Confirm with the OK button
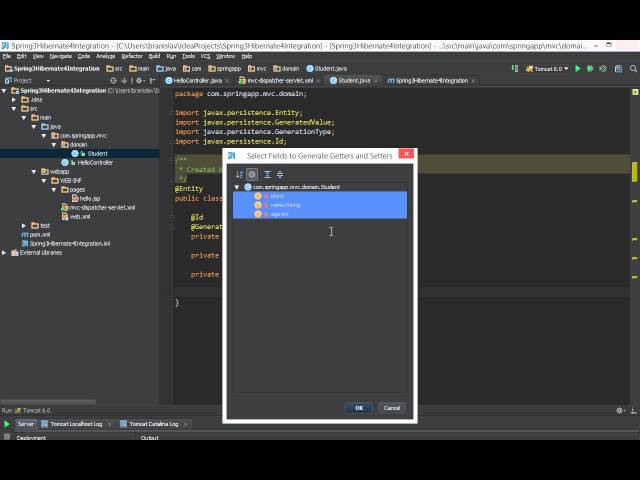Viewport: 640px width, 480px height. click(x=359, y=408)
